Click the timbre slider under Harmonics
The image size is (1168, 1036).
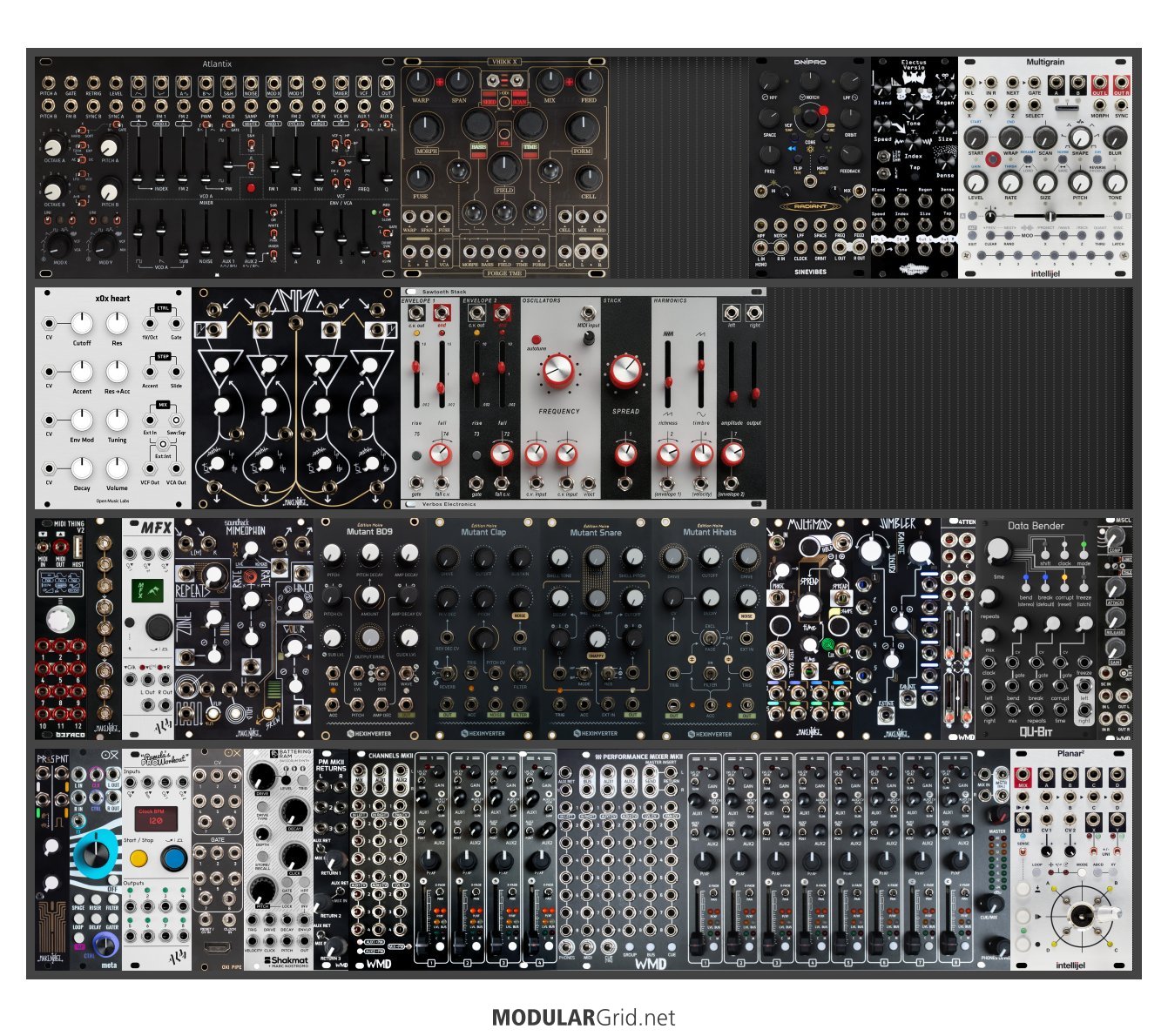(x=700, y=375)
